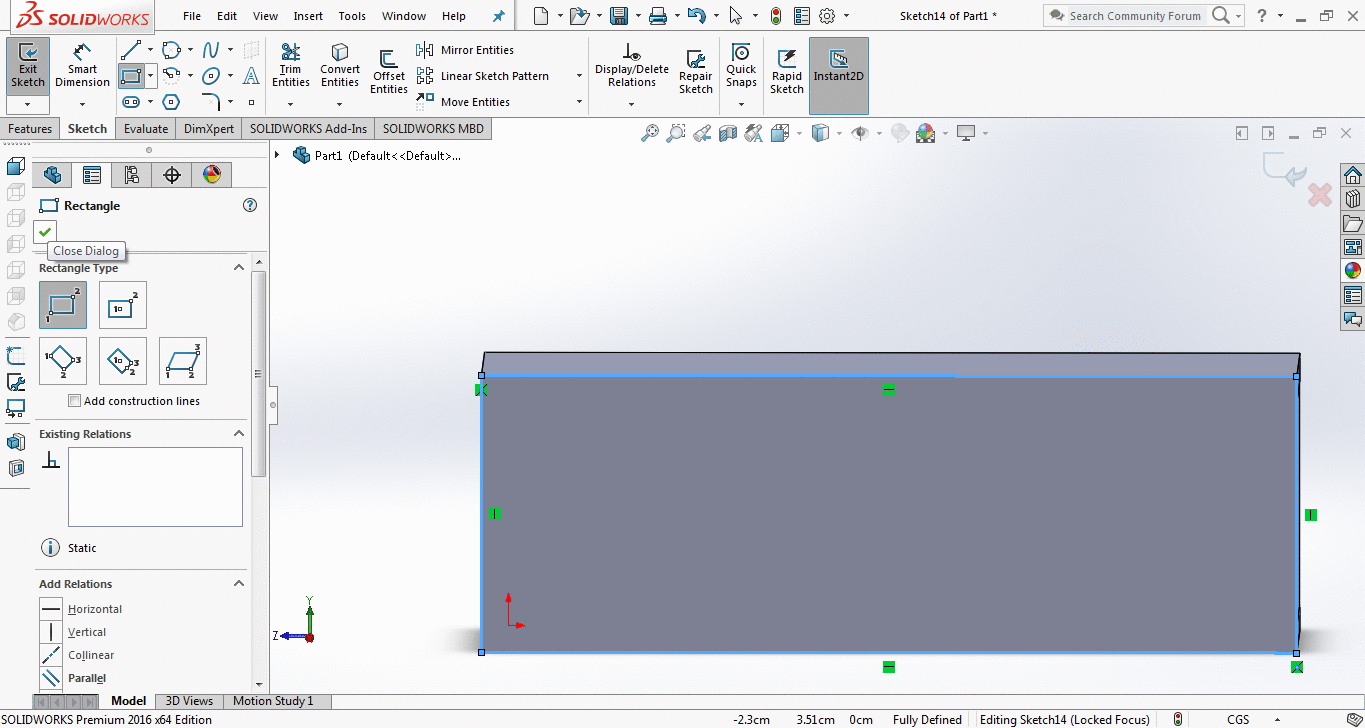Click Linear Sketch Pattern
The image size is (1365, 728).
click(x=483, y=76)
